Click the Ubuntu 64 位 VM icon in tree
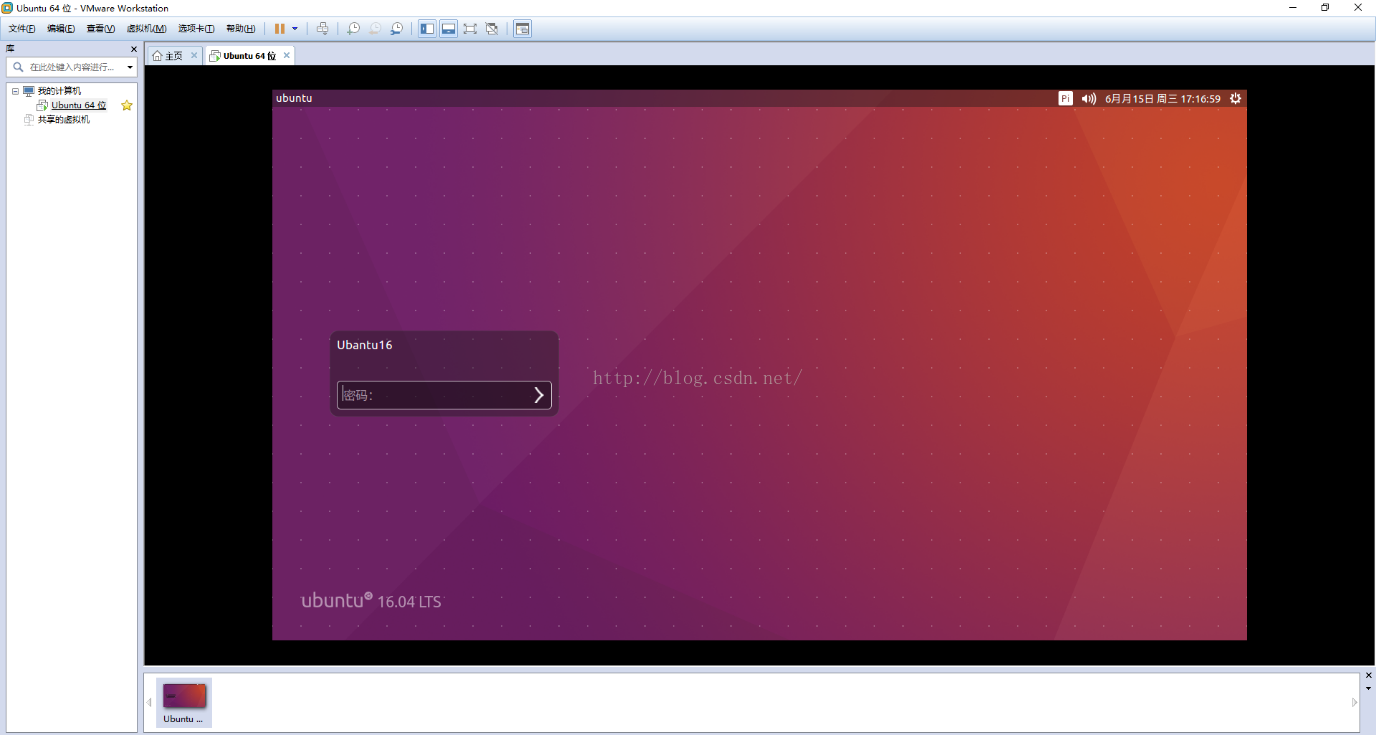 coord(43,105)
